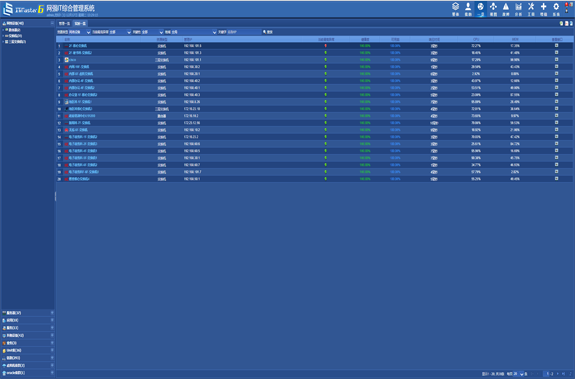Open the region filter dropdown arrow
Image resolution: width=575 pixels, height=379 pixels.
pyautogui.click(x=215, y=32)
